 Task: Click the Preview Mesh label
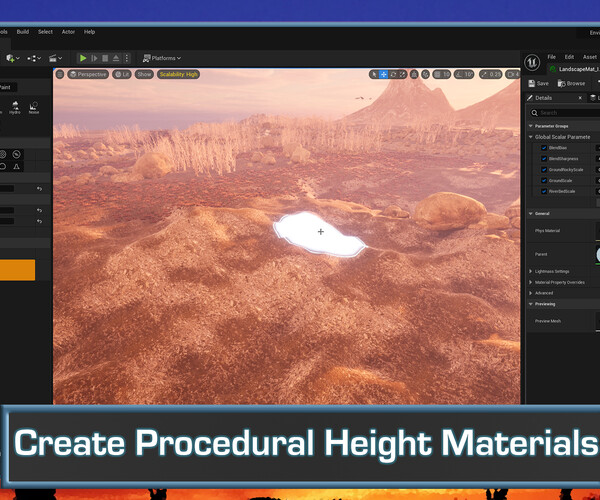point(548,321)
